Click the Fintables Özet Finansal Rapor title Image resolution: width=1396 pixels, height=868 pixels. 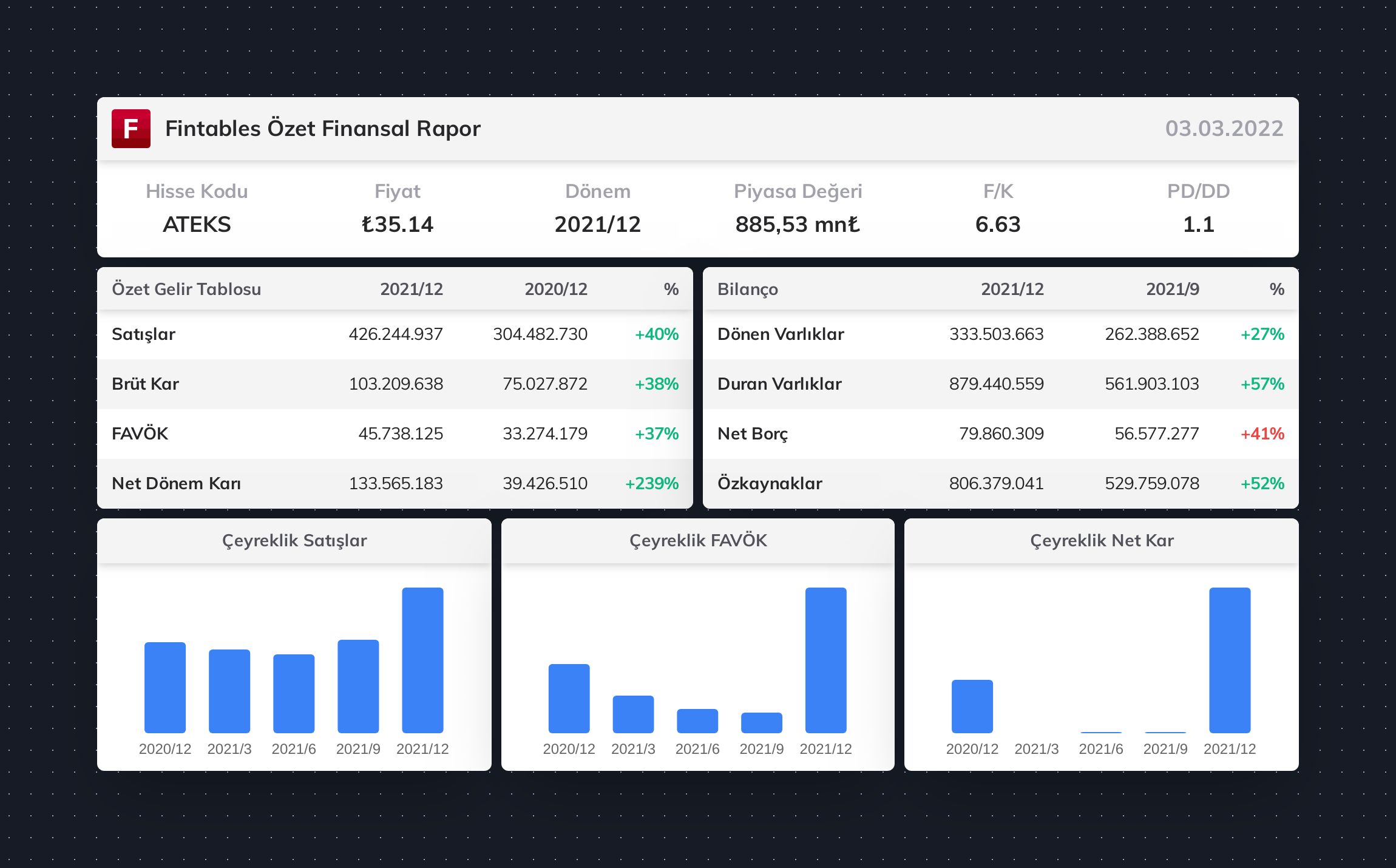(322, 129)
